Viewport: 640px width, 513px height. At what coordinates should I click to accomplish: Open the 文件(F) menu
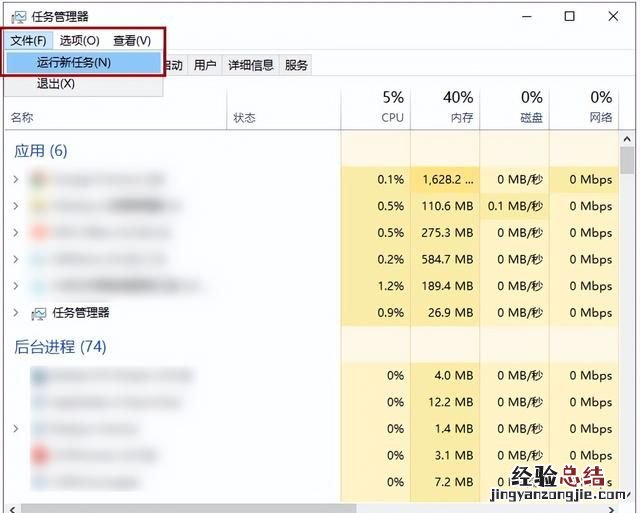(28, 40)
